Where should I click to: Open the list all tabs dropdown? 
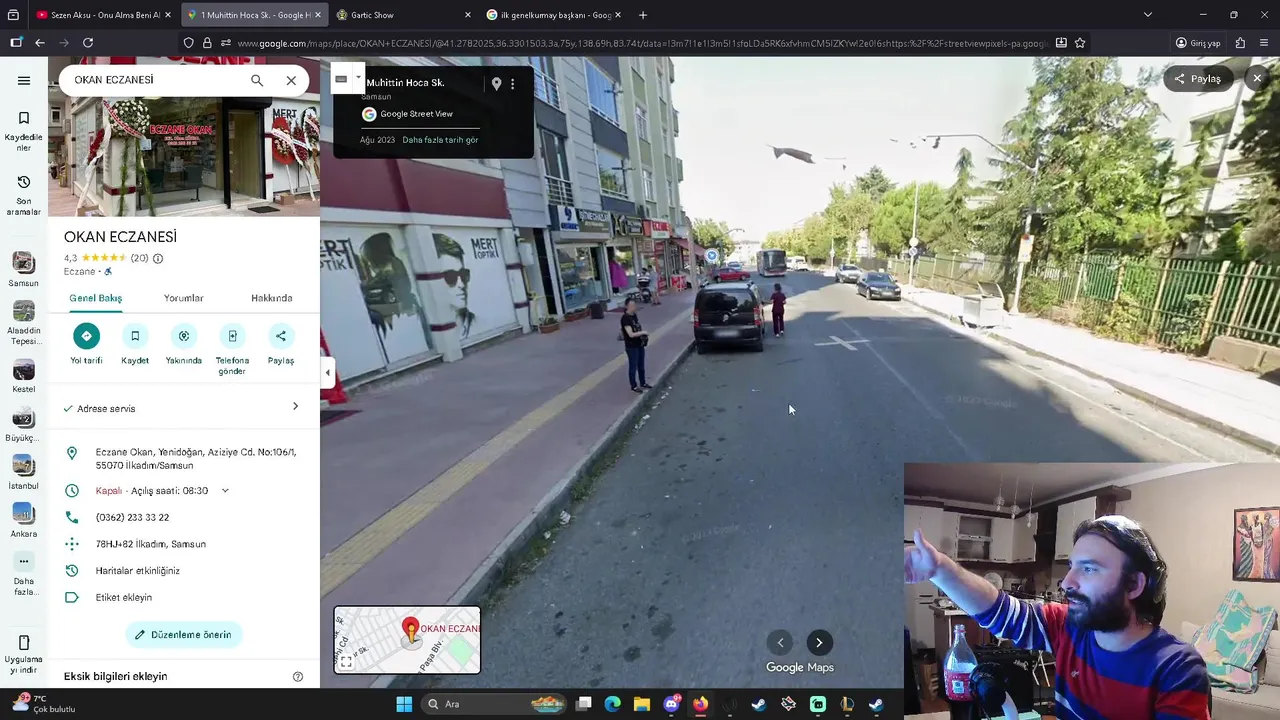tap(1148, 15)
